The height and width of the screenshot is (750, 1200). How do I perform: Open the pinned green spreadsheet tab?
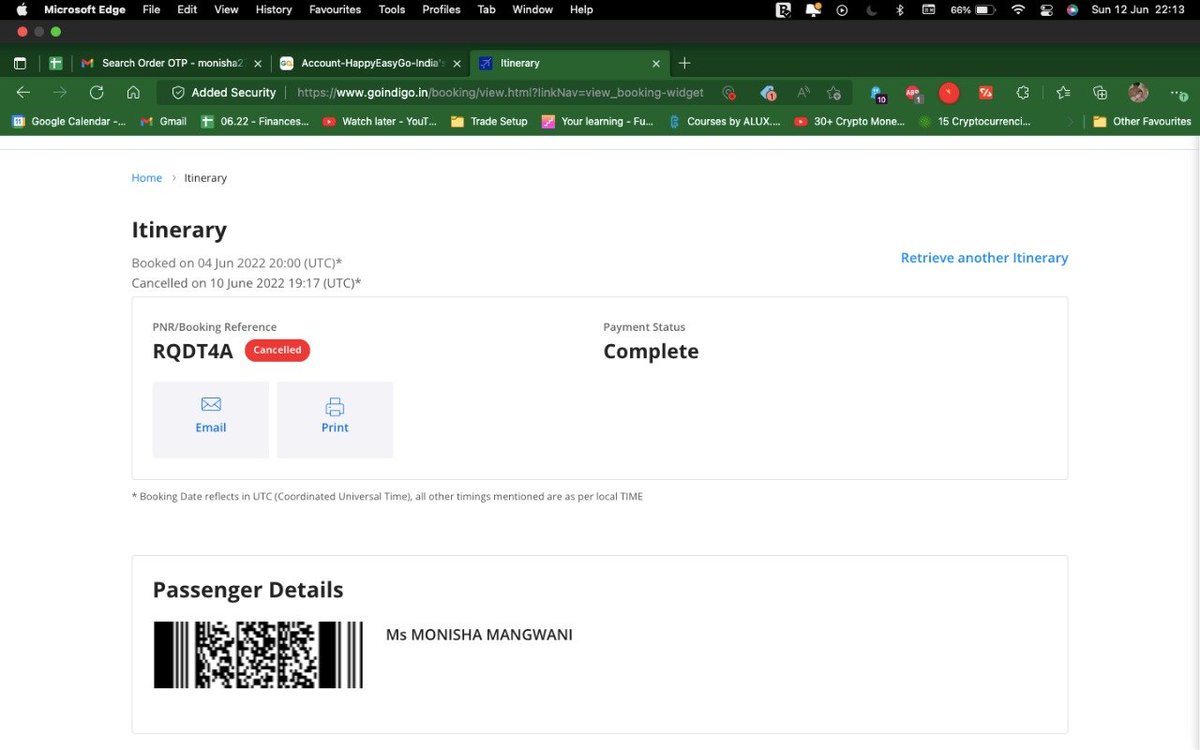56,63
